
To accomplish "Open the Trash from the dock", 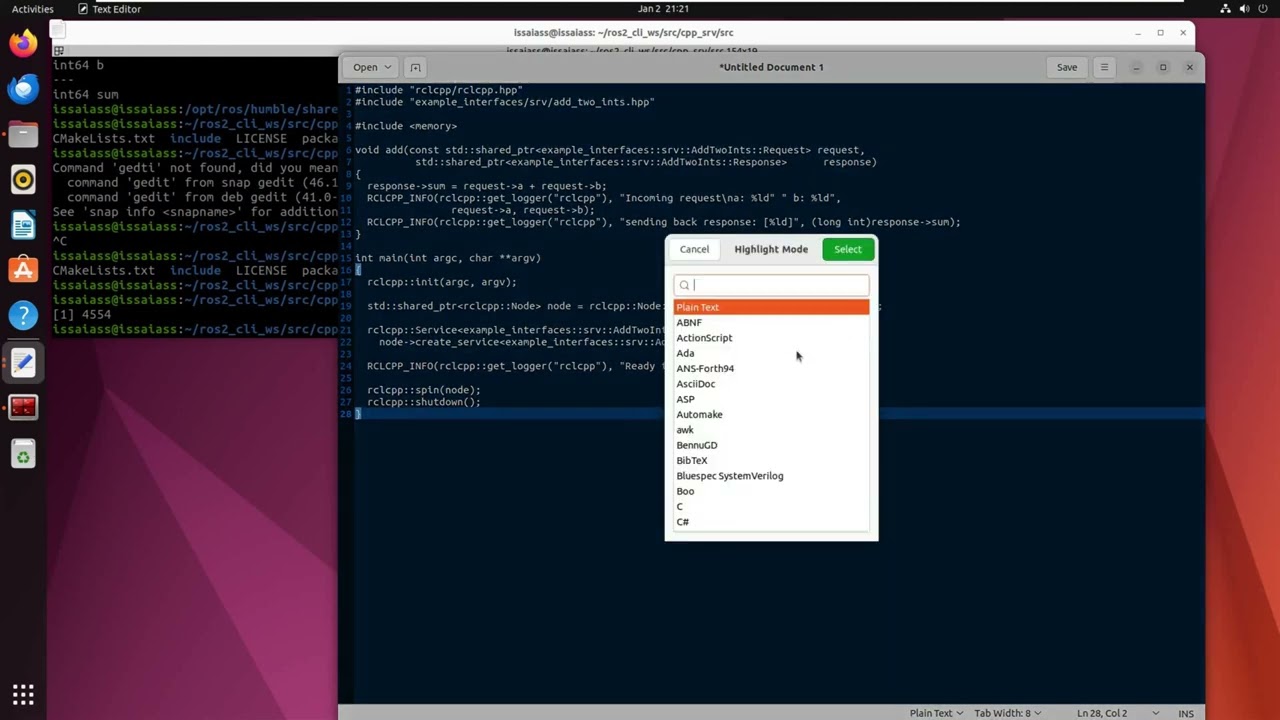I will 23,455.
